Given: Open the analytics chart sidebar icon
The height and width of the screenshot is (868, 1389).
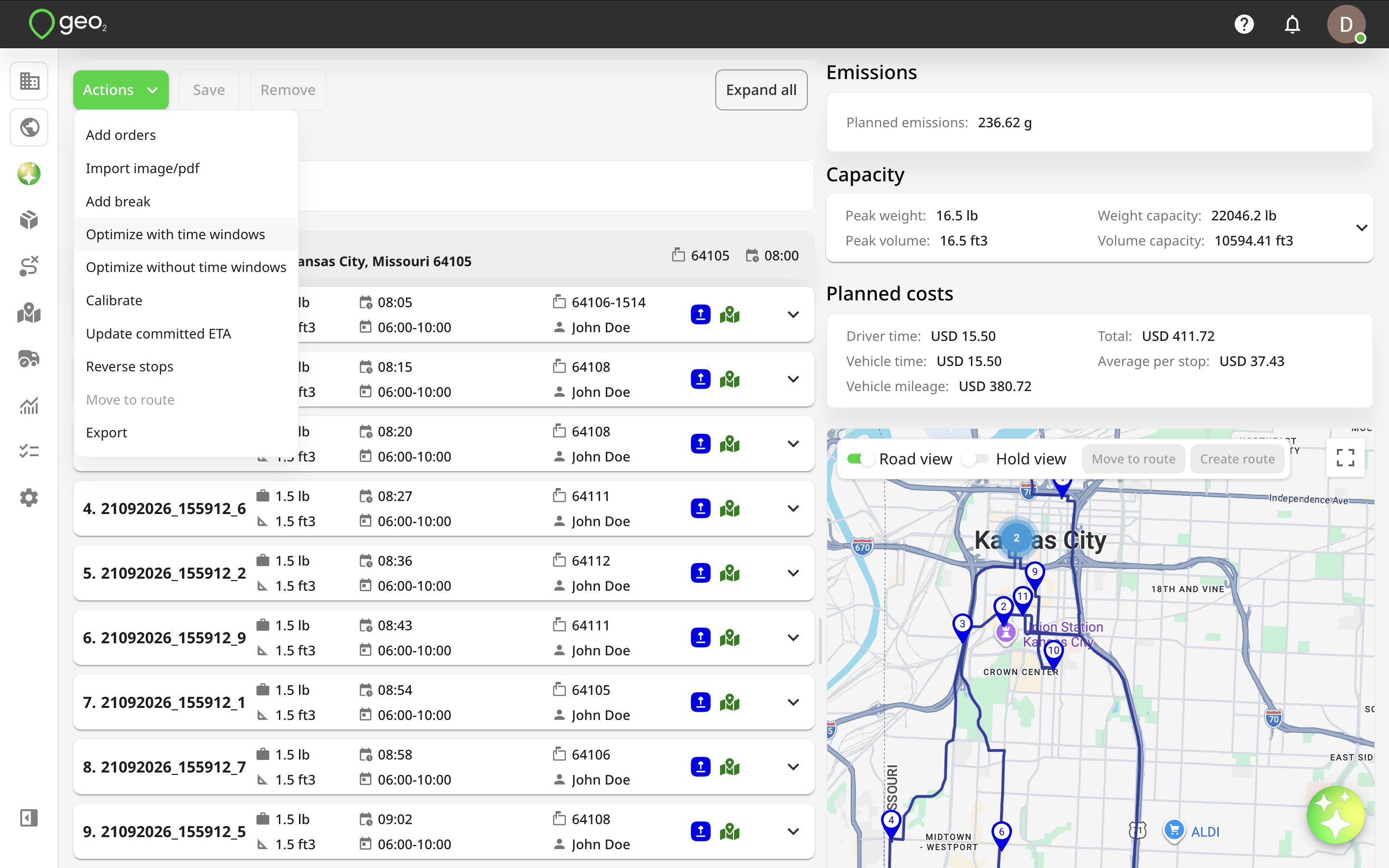Looking at the screenshot, I should [x=29, y=405].
